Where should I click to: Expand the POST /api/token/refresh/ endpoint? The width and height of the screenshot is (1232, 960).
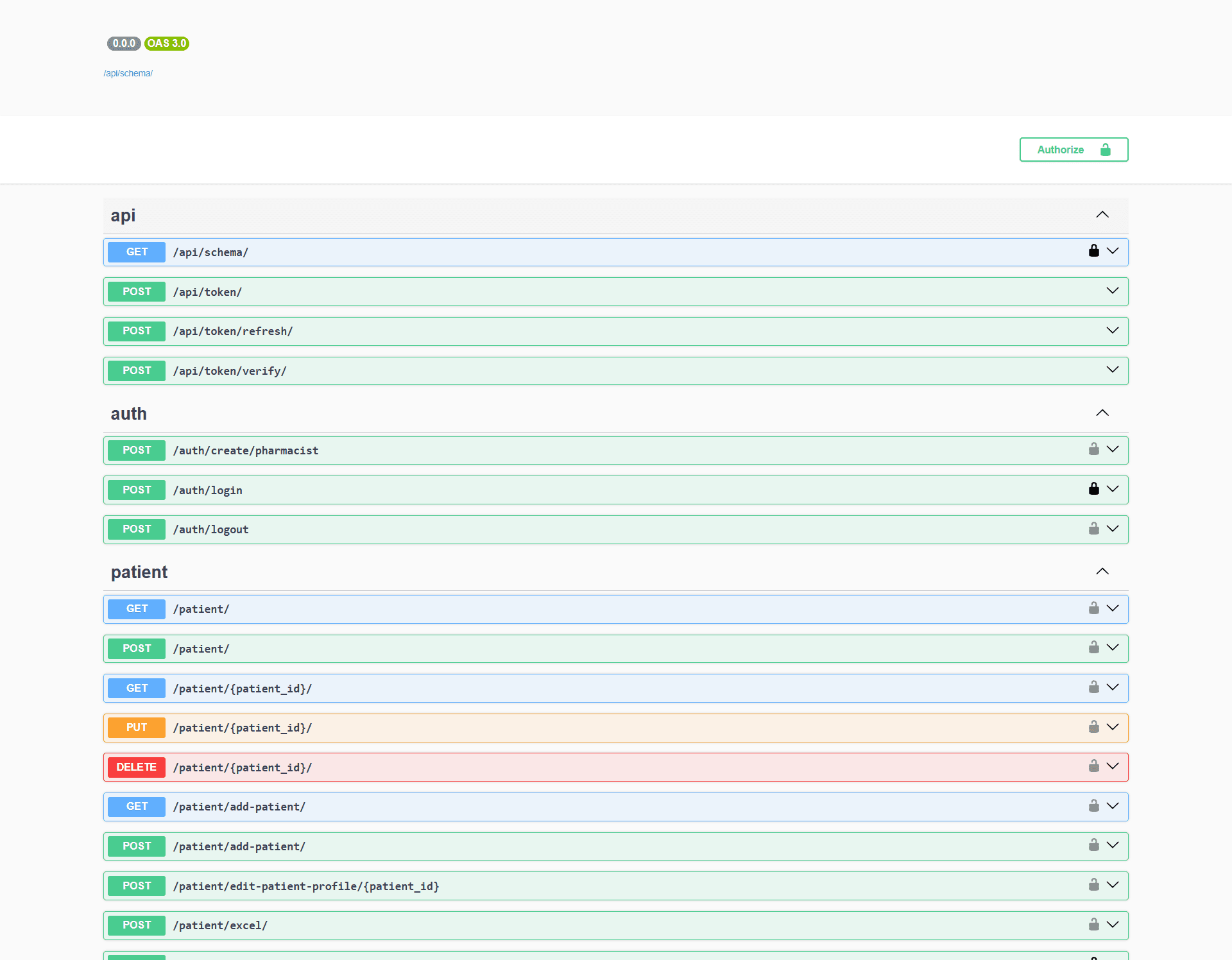point(1112,330)
